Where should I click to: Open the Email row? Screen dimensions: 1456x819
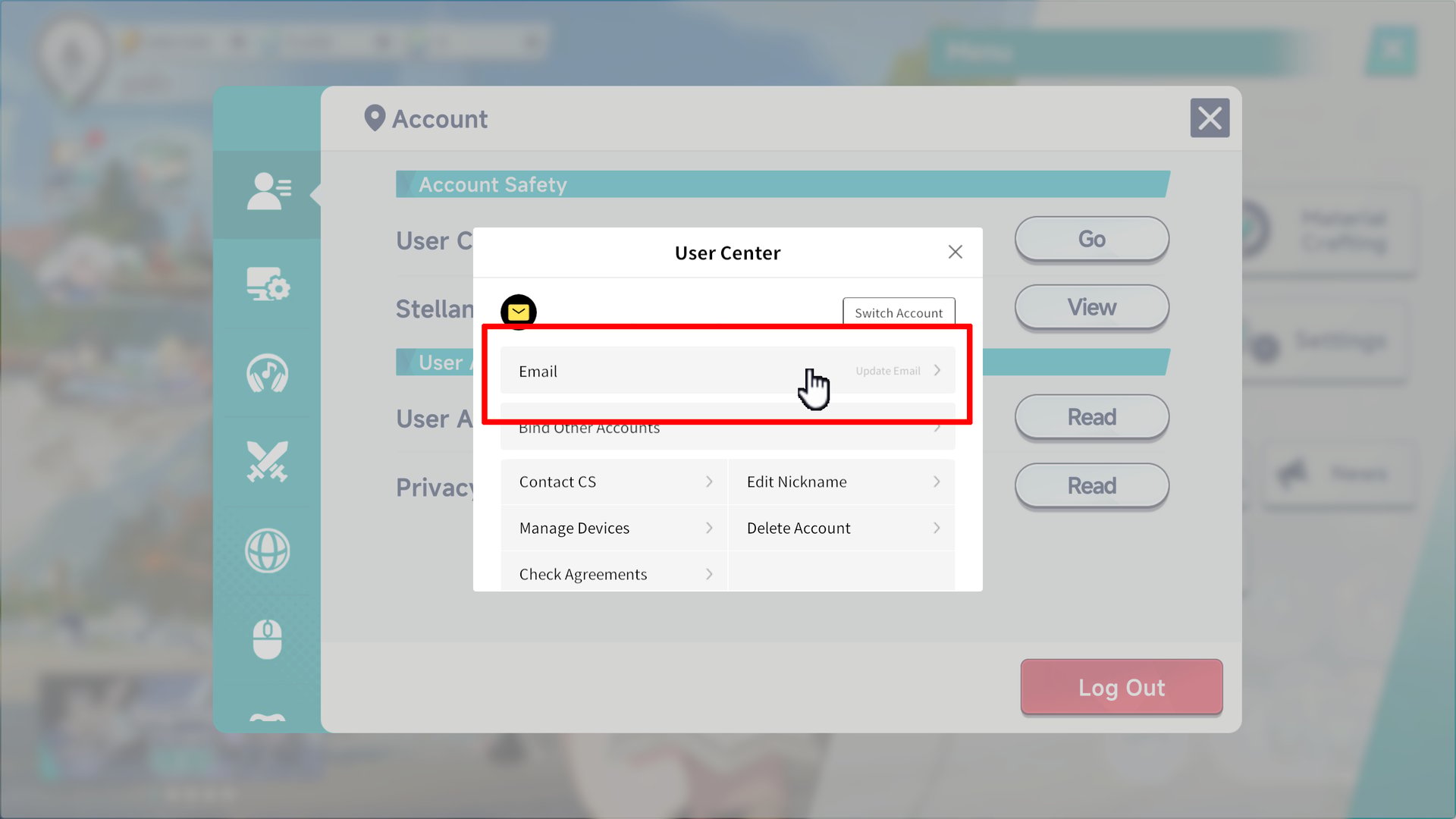coord(727,371)
